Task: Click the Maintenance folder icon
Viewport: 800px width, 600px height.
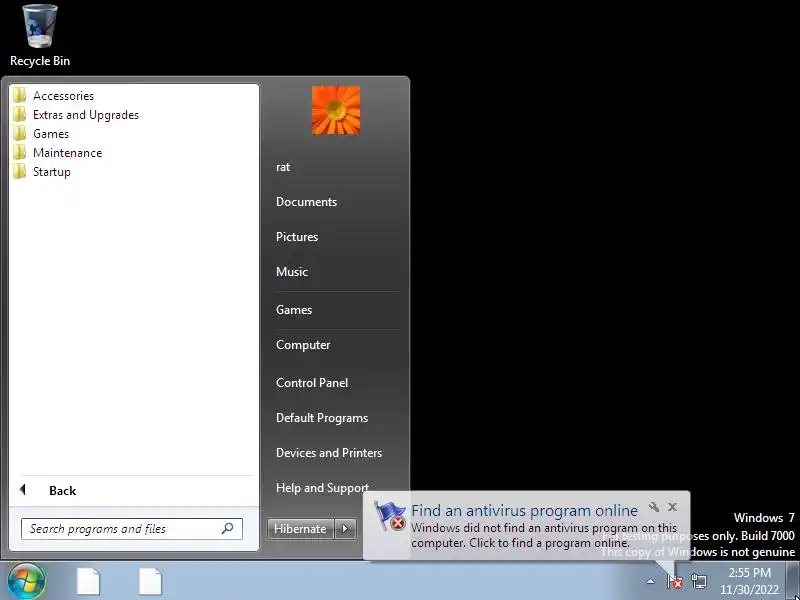Action: click(x=19, y=153)
